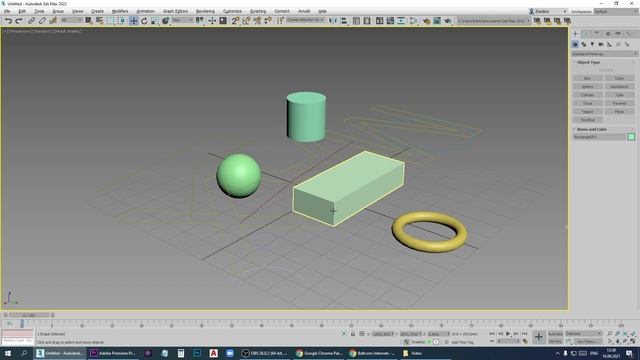640x360 pixels.
Task: Select the Lights category icon
Action: click(592, 44)
